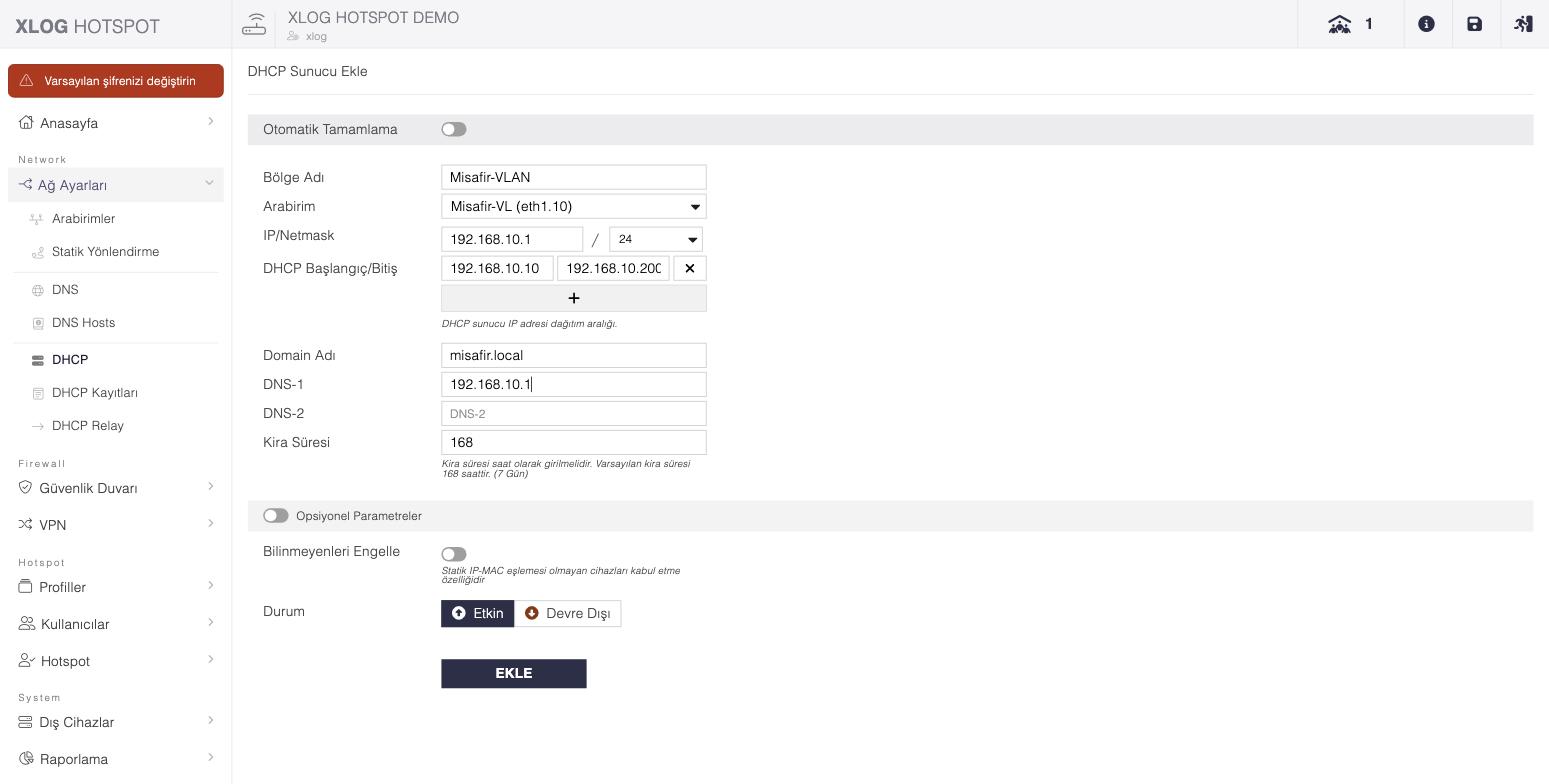Click the XLOG HOTSPOT DEMO header title
Image resolution: width=1549 pixels, height=784 pixels.
[373, 17]
